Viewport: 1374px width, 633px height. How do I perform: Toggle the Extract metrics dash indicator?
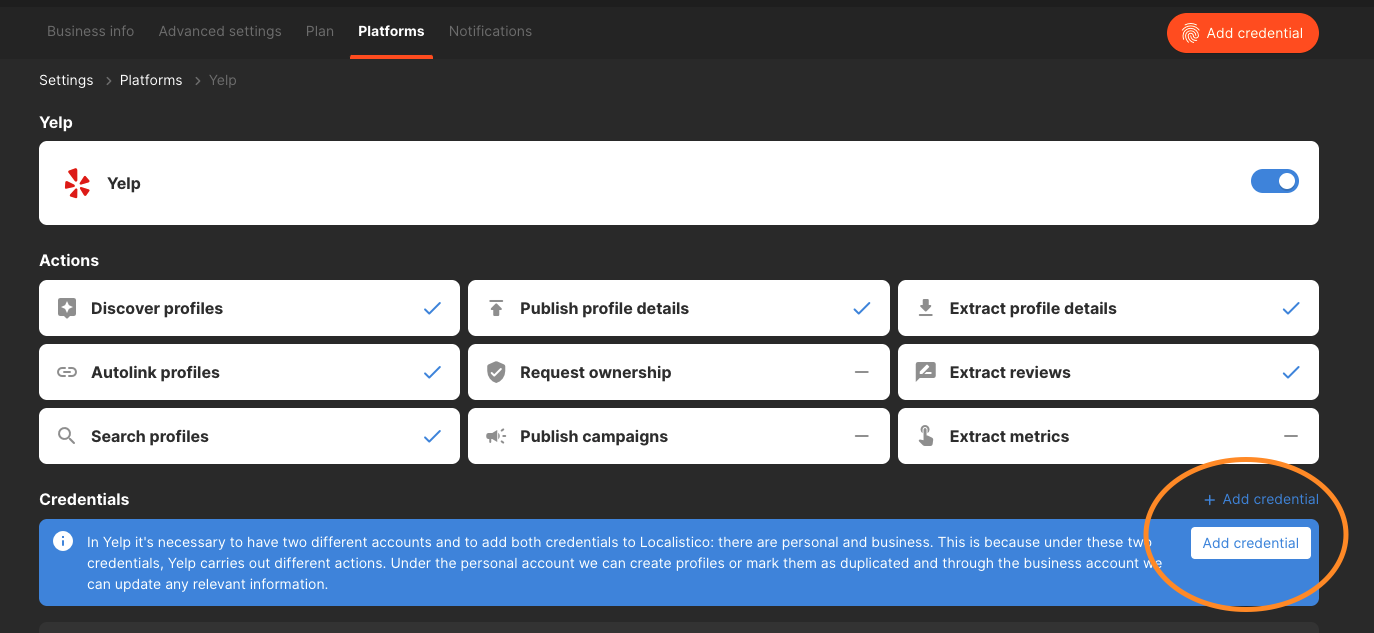[x=1291, y=436]
